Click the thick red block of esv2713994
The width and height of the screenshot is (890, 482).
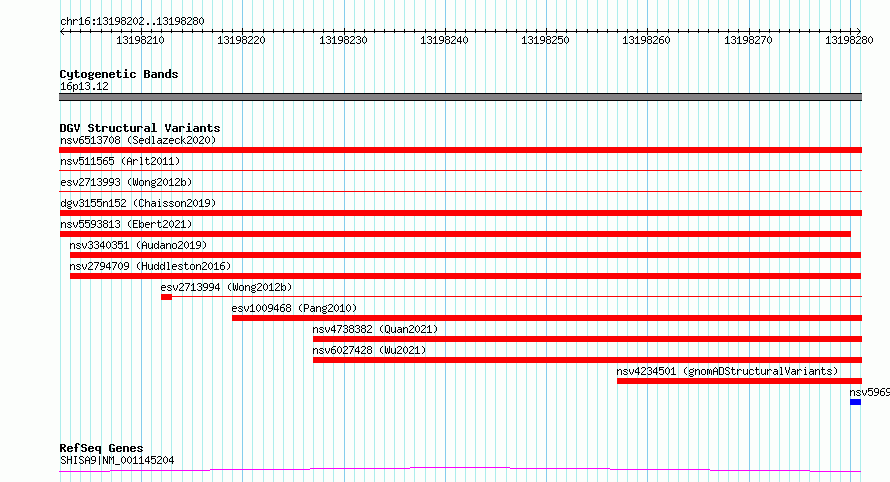pyautogui.click(x=166, y=297)
